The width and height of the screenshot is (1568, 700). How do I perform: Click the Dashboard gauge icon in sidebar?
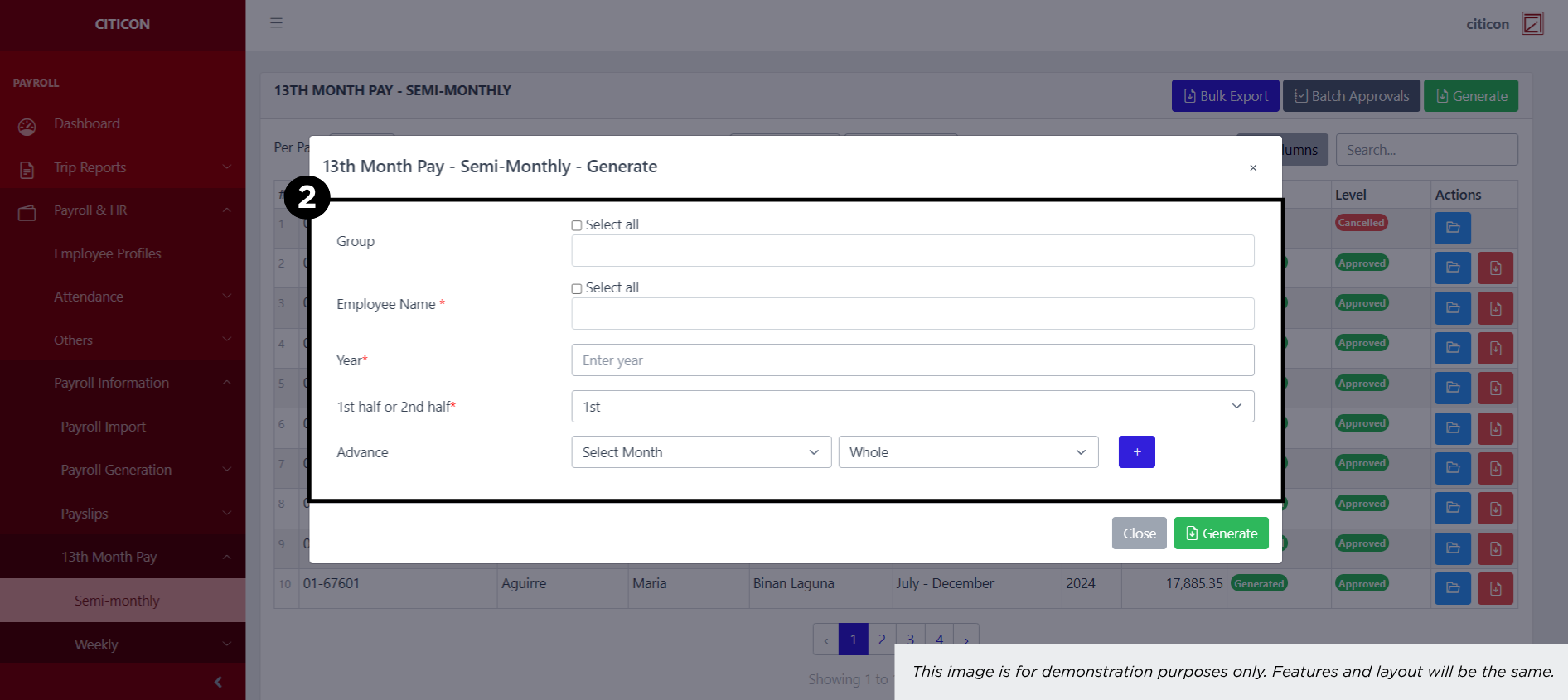[27, 126]
